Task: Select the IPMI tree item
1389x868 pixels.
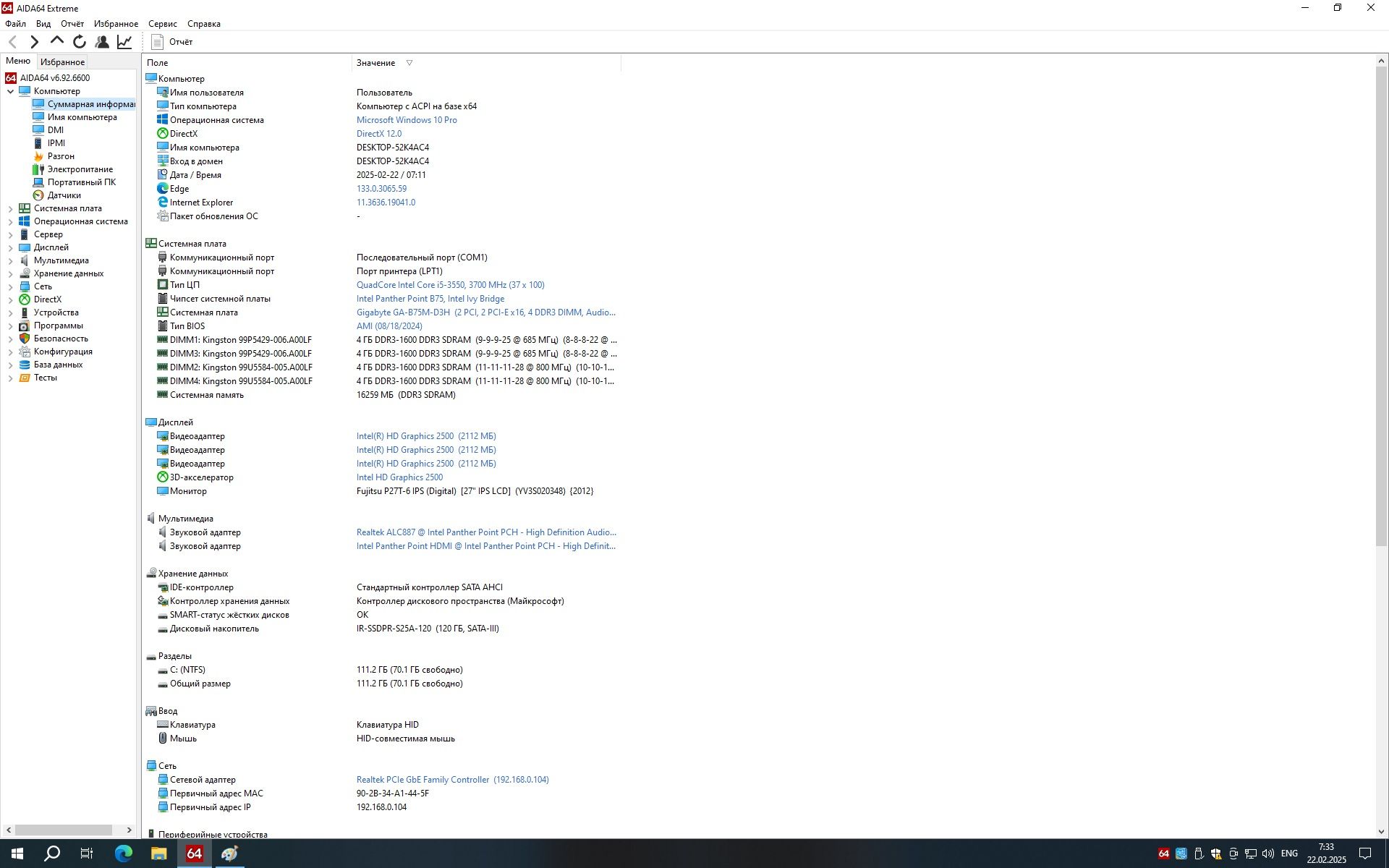Action: point(56,143)
